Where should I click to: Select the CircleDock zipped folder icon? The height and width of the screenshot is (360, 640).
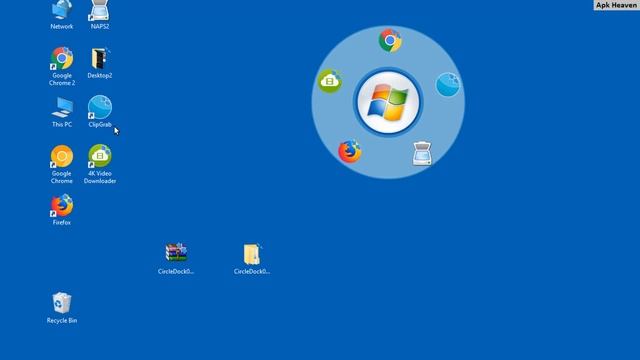(252, 258)
